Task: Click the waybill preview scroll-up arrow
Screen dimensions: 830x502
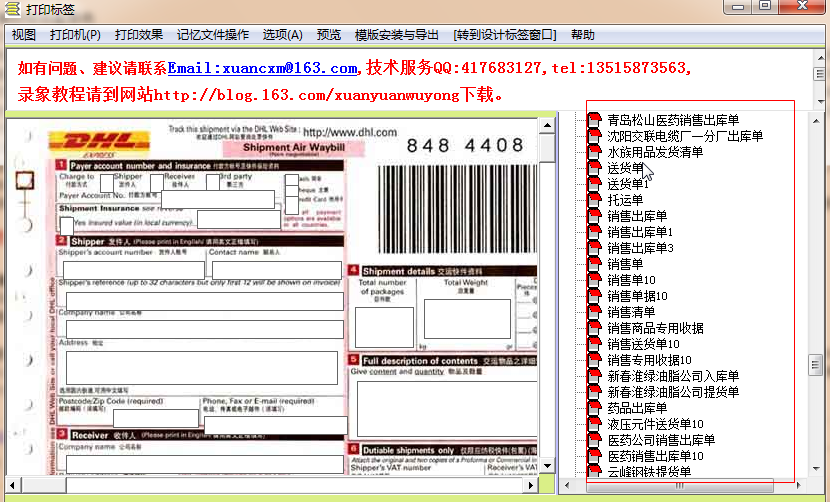Action: point(547,126)
